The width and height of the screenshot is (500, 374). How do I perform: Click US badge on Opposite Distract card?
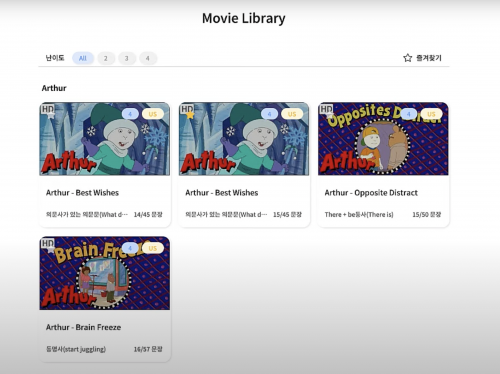coord(431,114)
